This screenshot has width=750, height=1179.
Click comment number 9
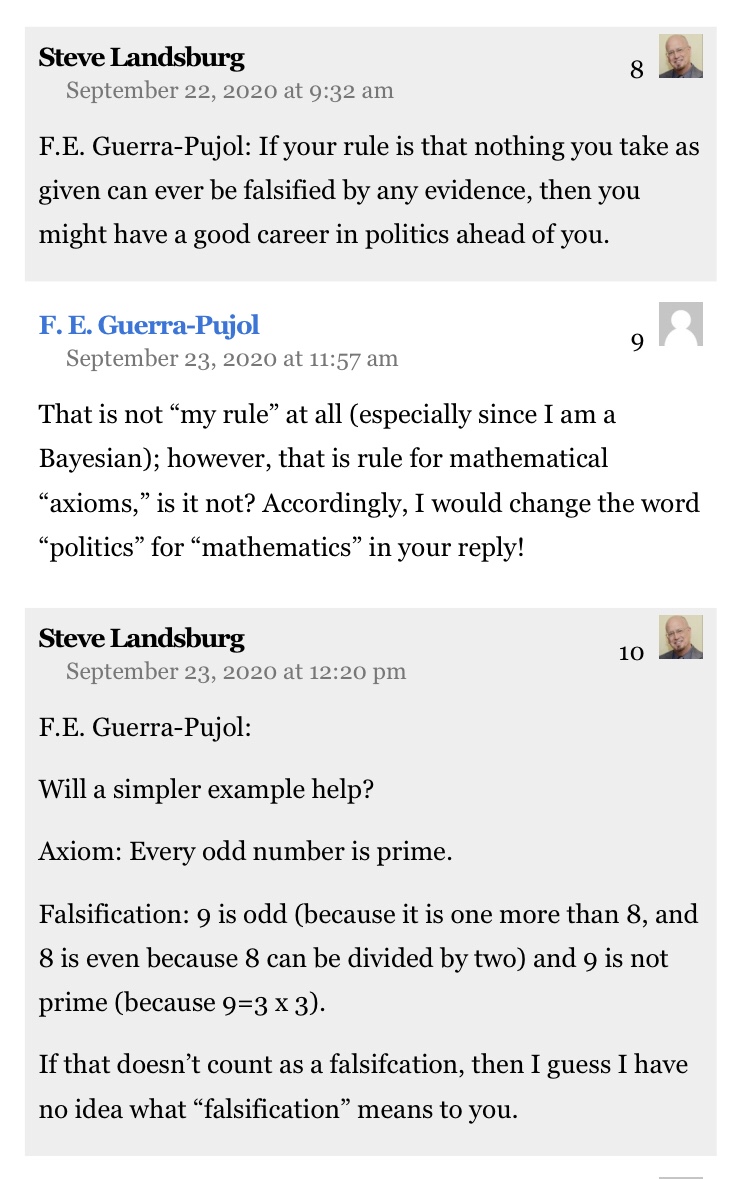637,342
